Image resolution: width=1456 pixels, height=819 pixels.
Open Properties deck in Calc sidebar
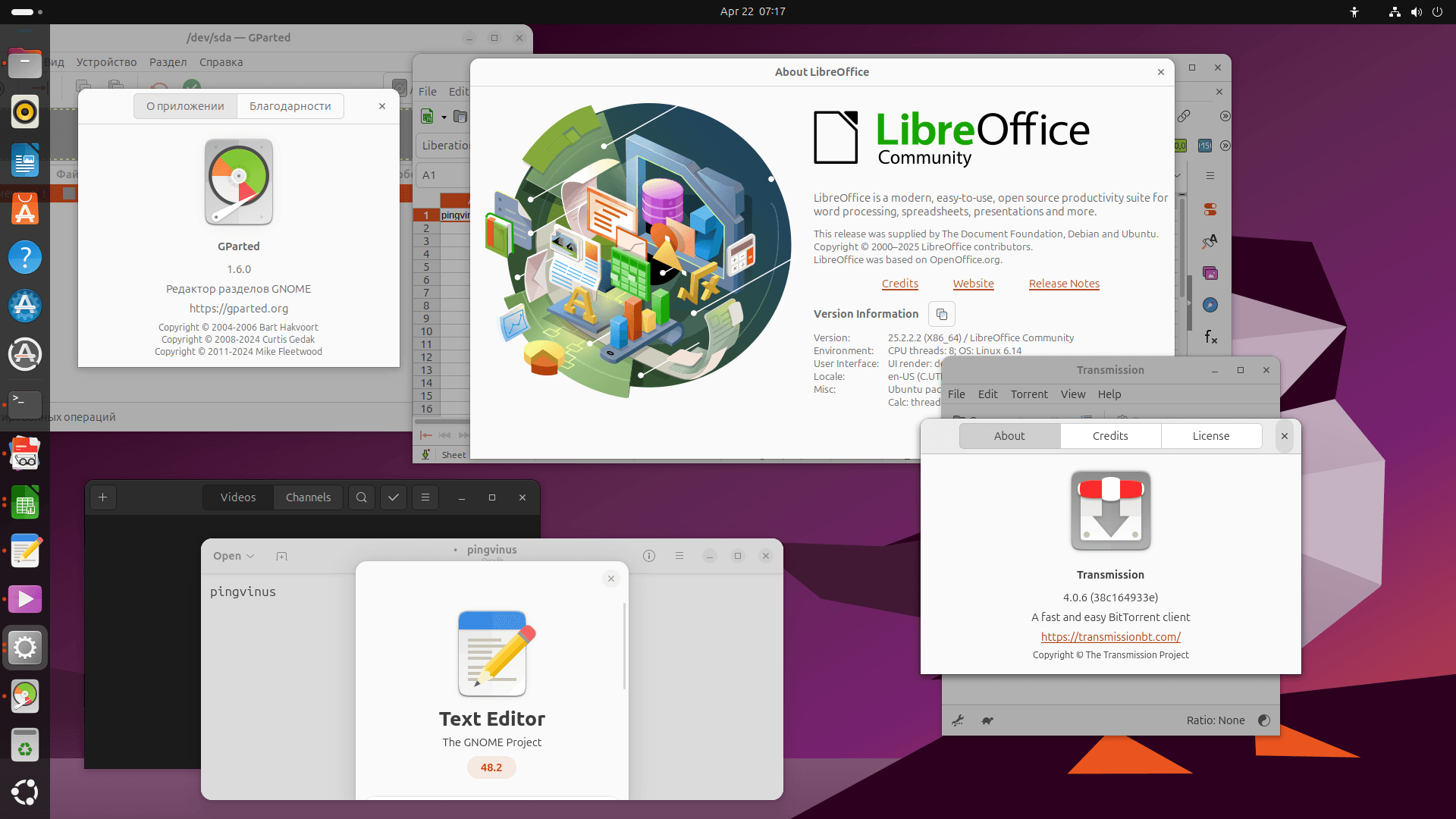click(x=1210, y=209)
